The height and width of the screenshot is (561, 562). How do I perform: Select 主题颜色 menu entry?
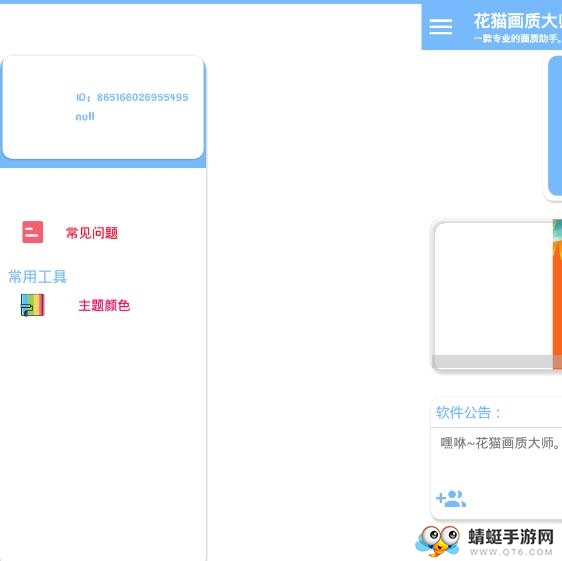[104, 305]
